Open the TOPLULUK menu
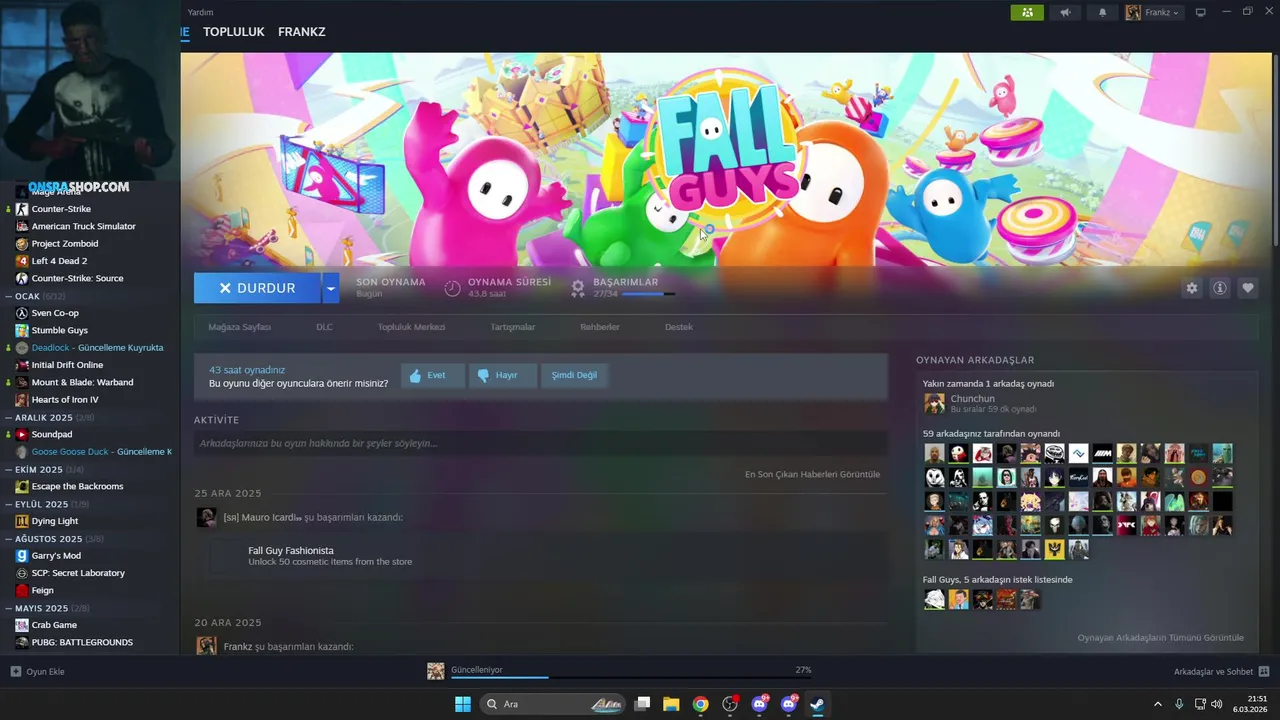The width and height of the screenshot is (1280, 720). pos(233,32)
